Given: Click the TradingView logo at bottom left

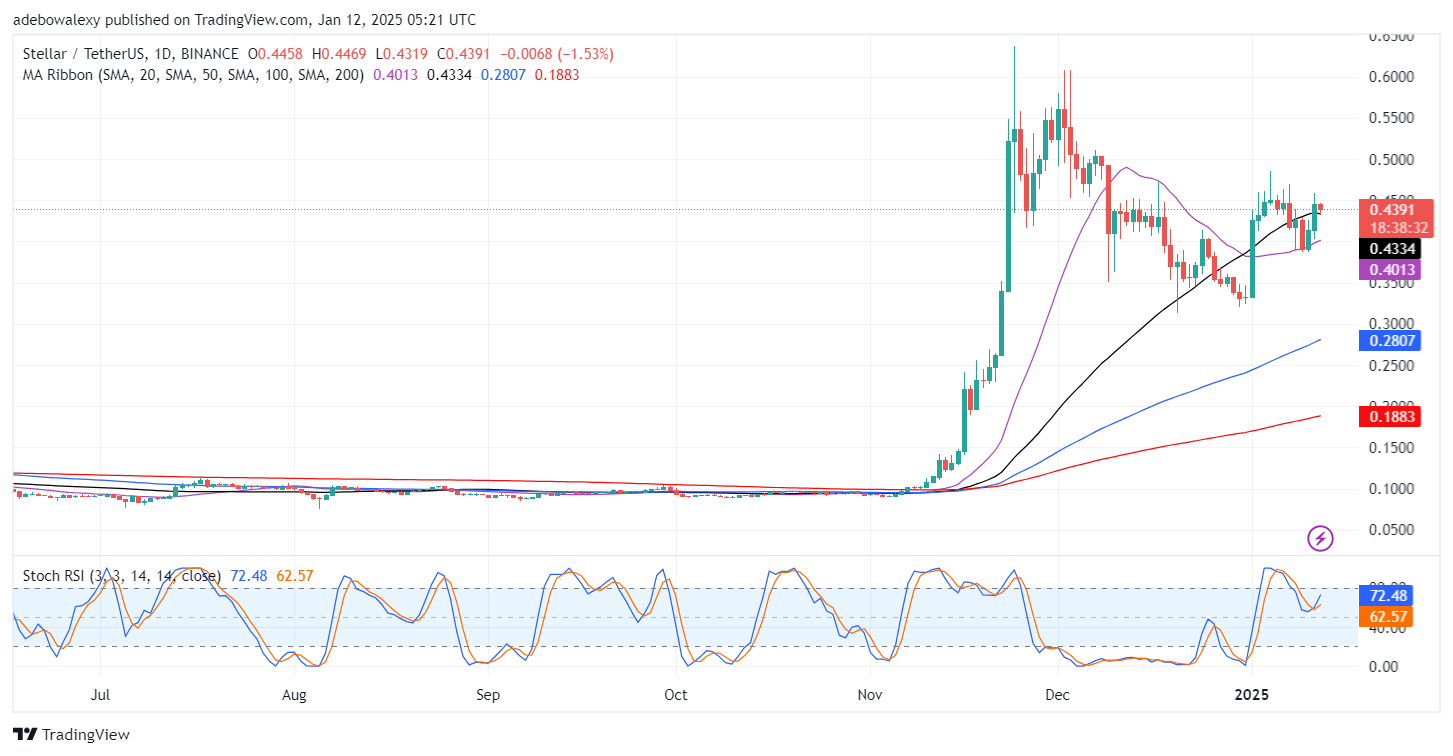Looking at the screenshot, I should point(71,735).
